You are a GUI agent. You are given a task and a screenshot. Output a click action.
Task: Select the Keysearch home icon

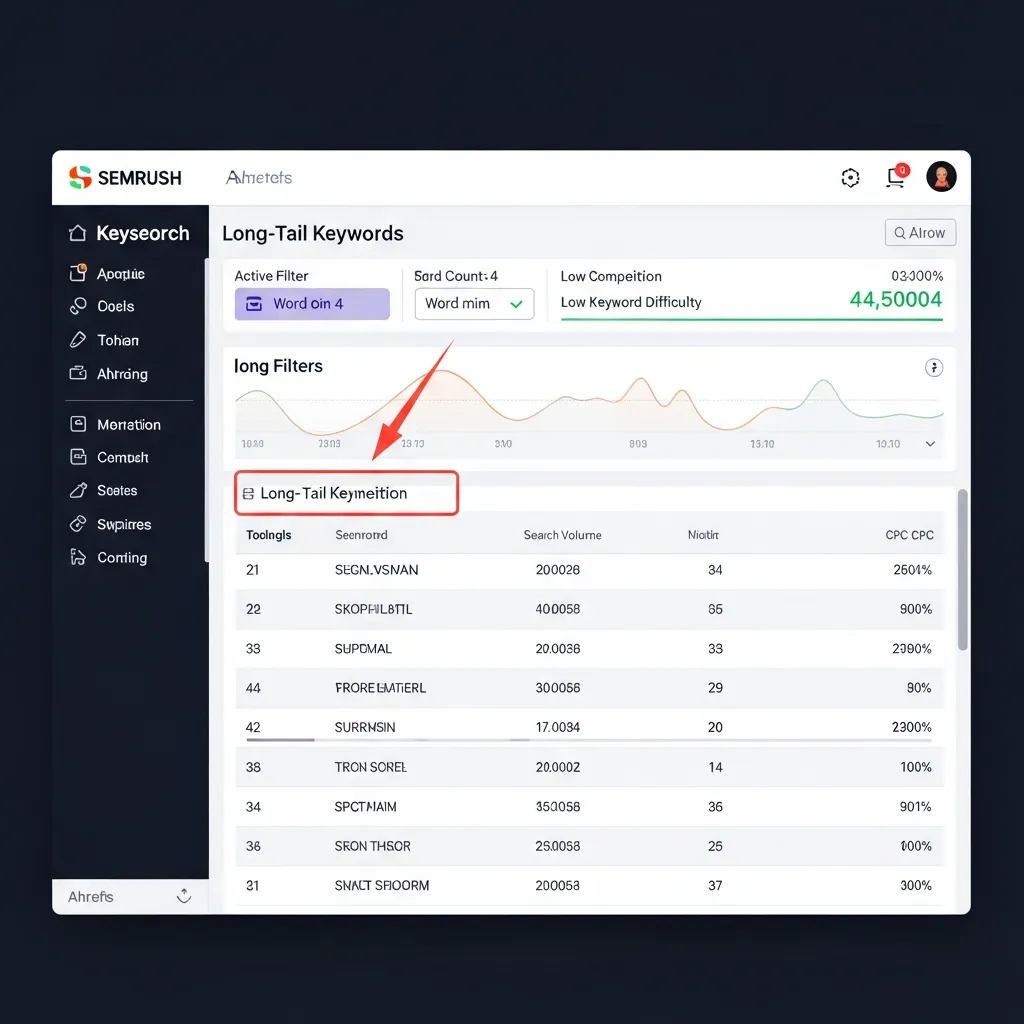(x=78, y=233)
